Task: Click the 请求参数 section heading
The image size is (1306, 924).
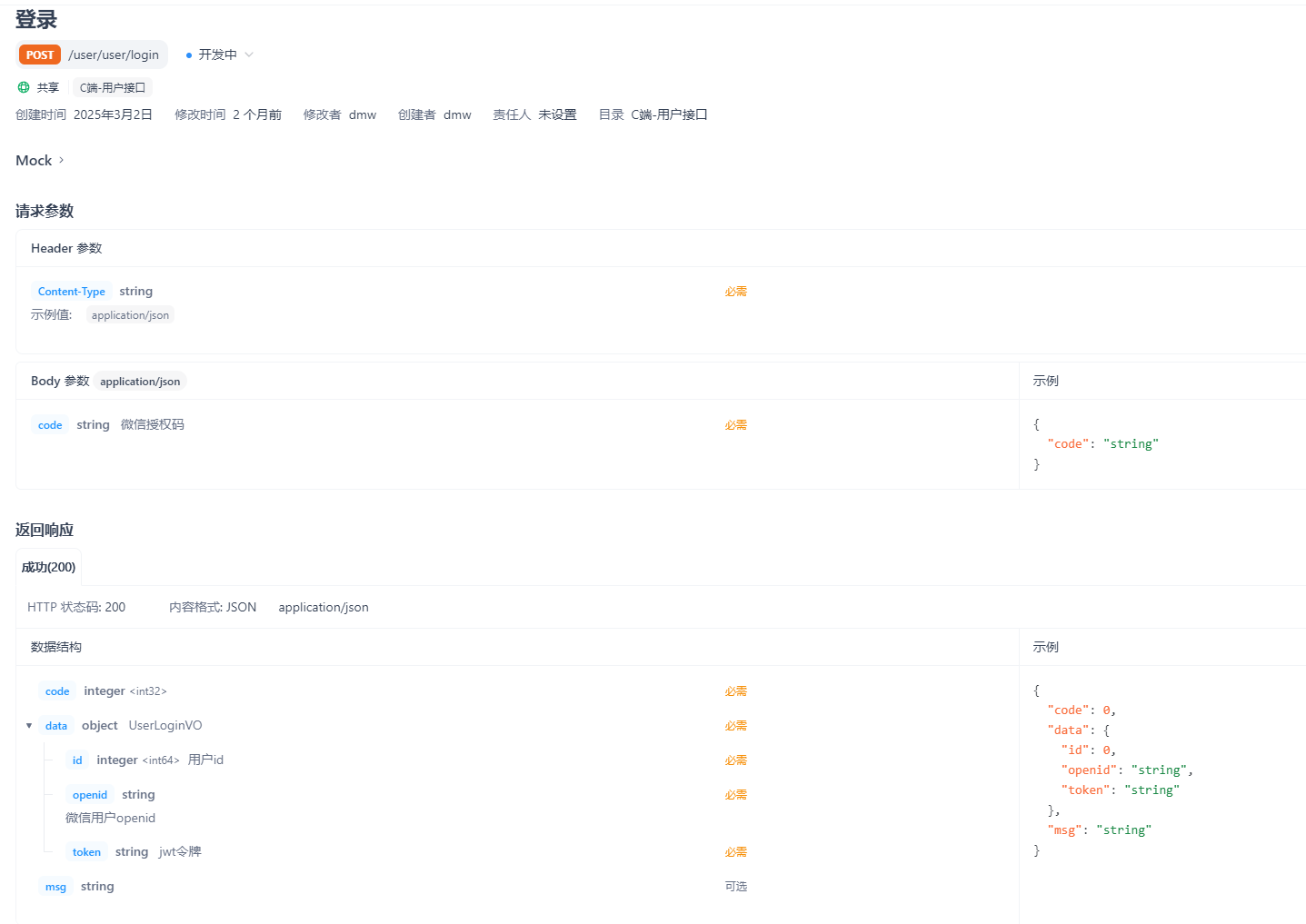Action: coord(45,211)
